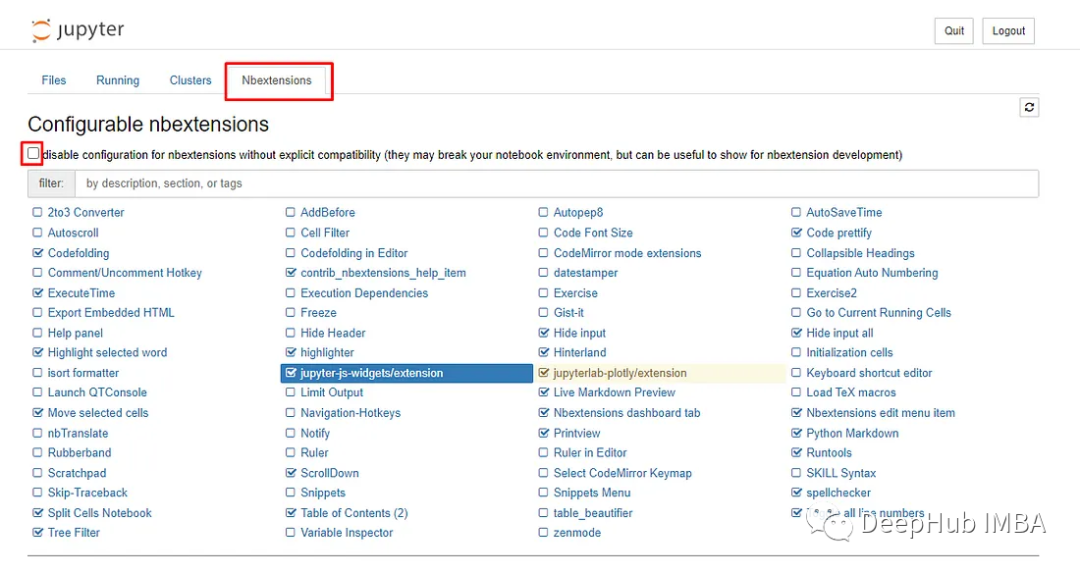The height and width of the screenshot is (573, 1080).
Task: Select the Live Markdown Preview link
Action: (614, 393)
